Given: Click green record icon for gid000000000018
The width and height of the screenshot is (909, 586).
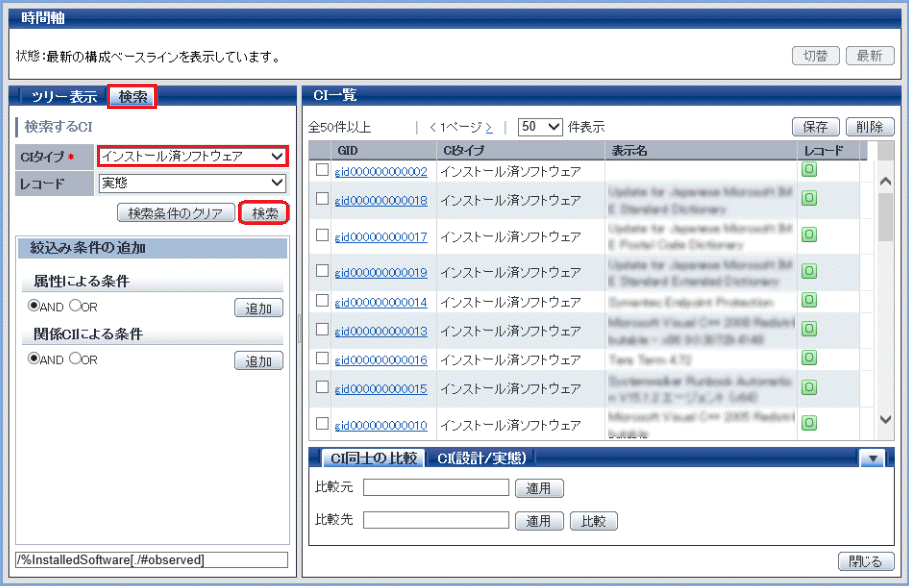Looking at the screenshot, I should [x=809, y=198].
